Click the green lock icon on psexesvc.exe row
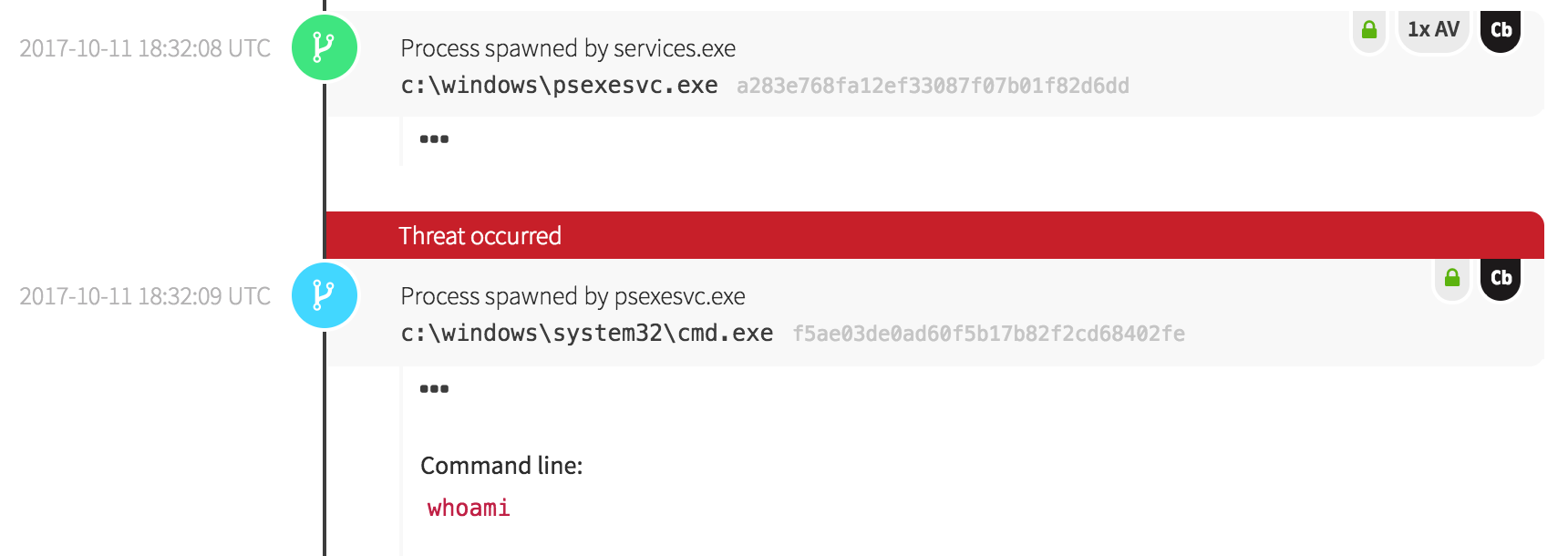Viewport: 1568px width, 556px height. tap(1368, 30)
